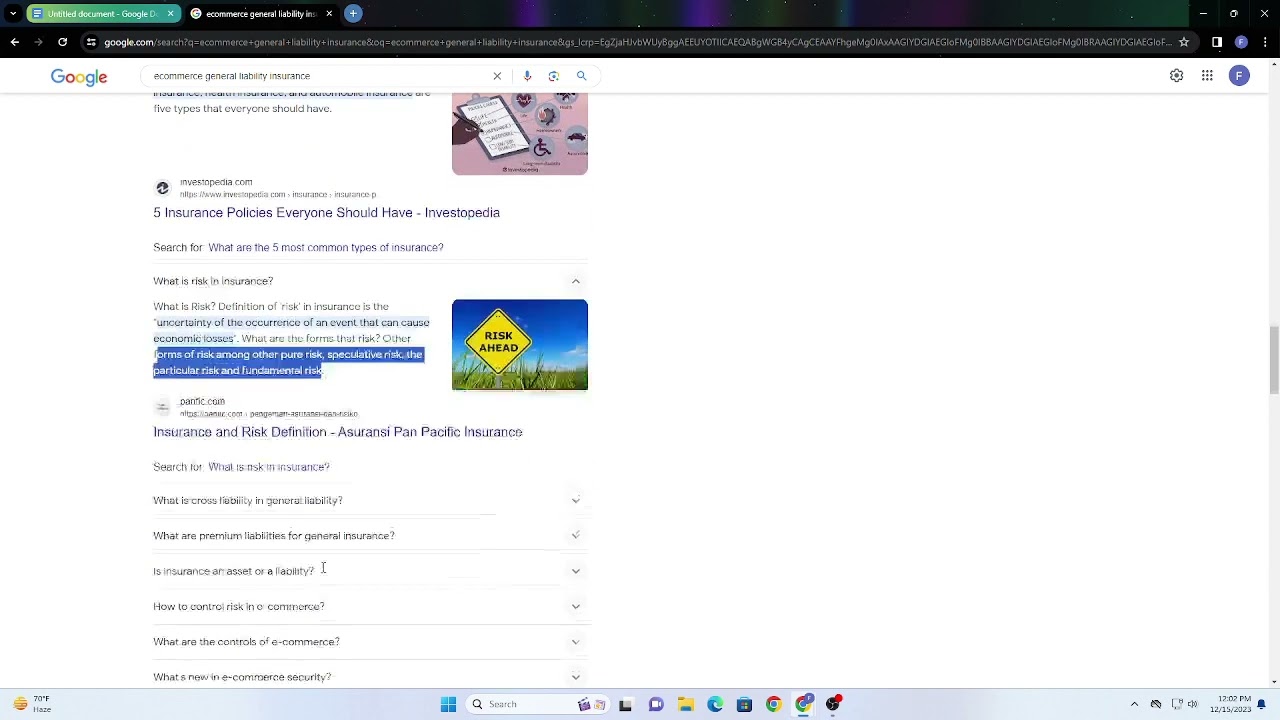This screenshot has width=1280, height=720.
Task: Expand Is insurance an asset or a liability
Action: (x=370, y=571)
